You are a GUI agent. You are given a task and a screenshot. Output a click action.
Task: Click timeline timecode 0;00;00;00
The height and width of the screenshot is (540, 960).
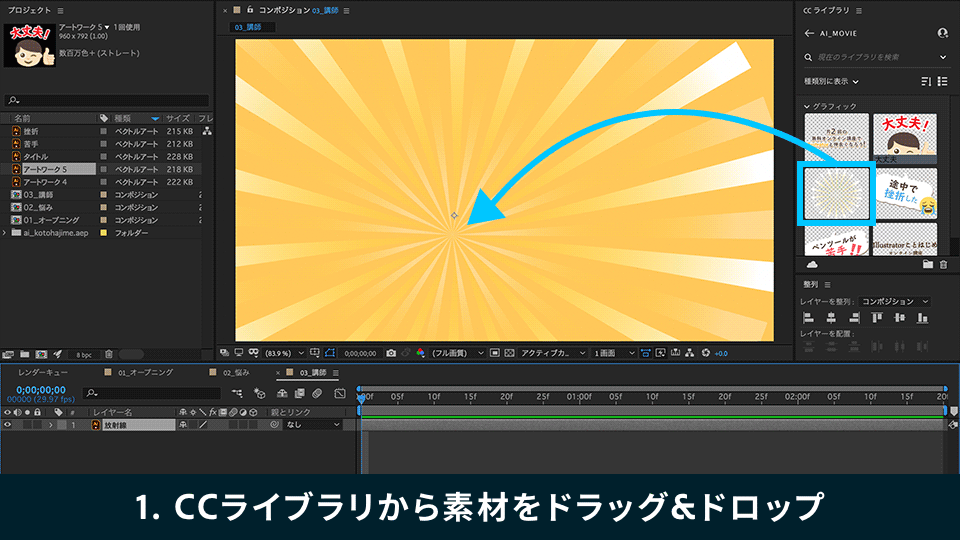coord(41,389)
